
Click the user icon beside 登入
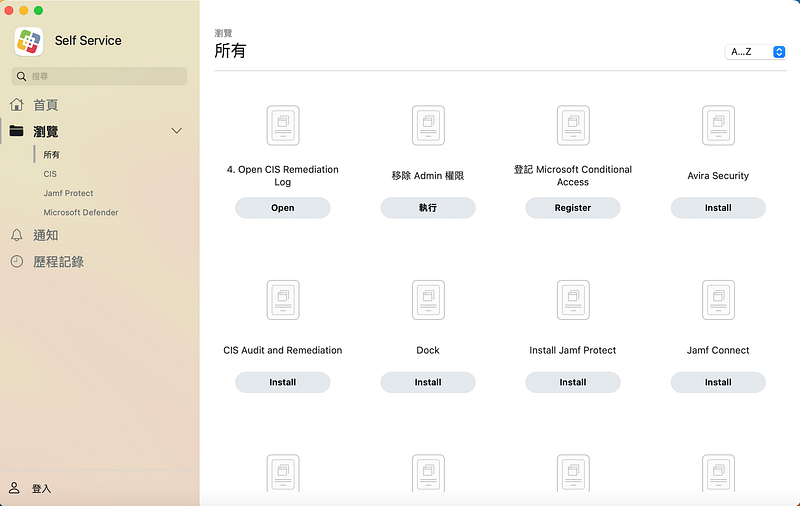(x=14, y=488)
